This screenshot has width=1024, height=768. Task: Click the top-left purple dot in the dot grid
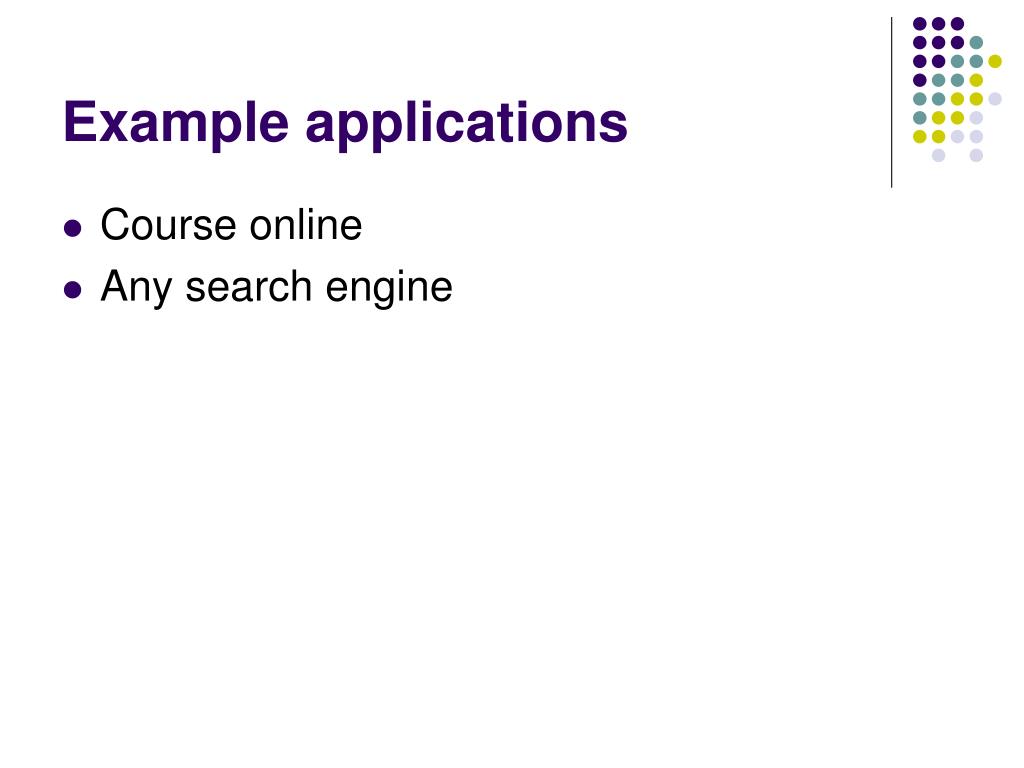tap(920, 24)
